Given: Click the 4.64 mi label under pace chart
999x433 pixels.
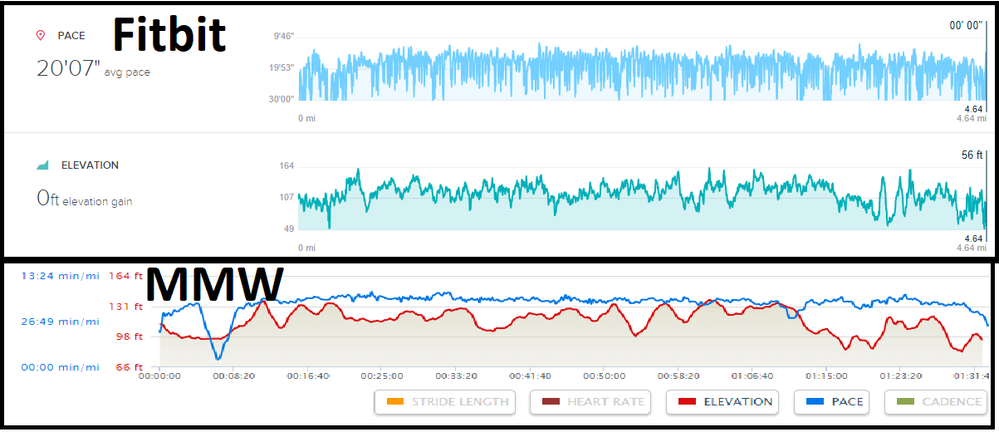Looking at the screenshot, I should click(971, 118).
